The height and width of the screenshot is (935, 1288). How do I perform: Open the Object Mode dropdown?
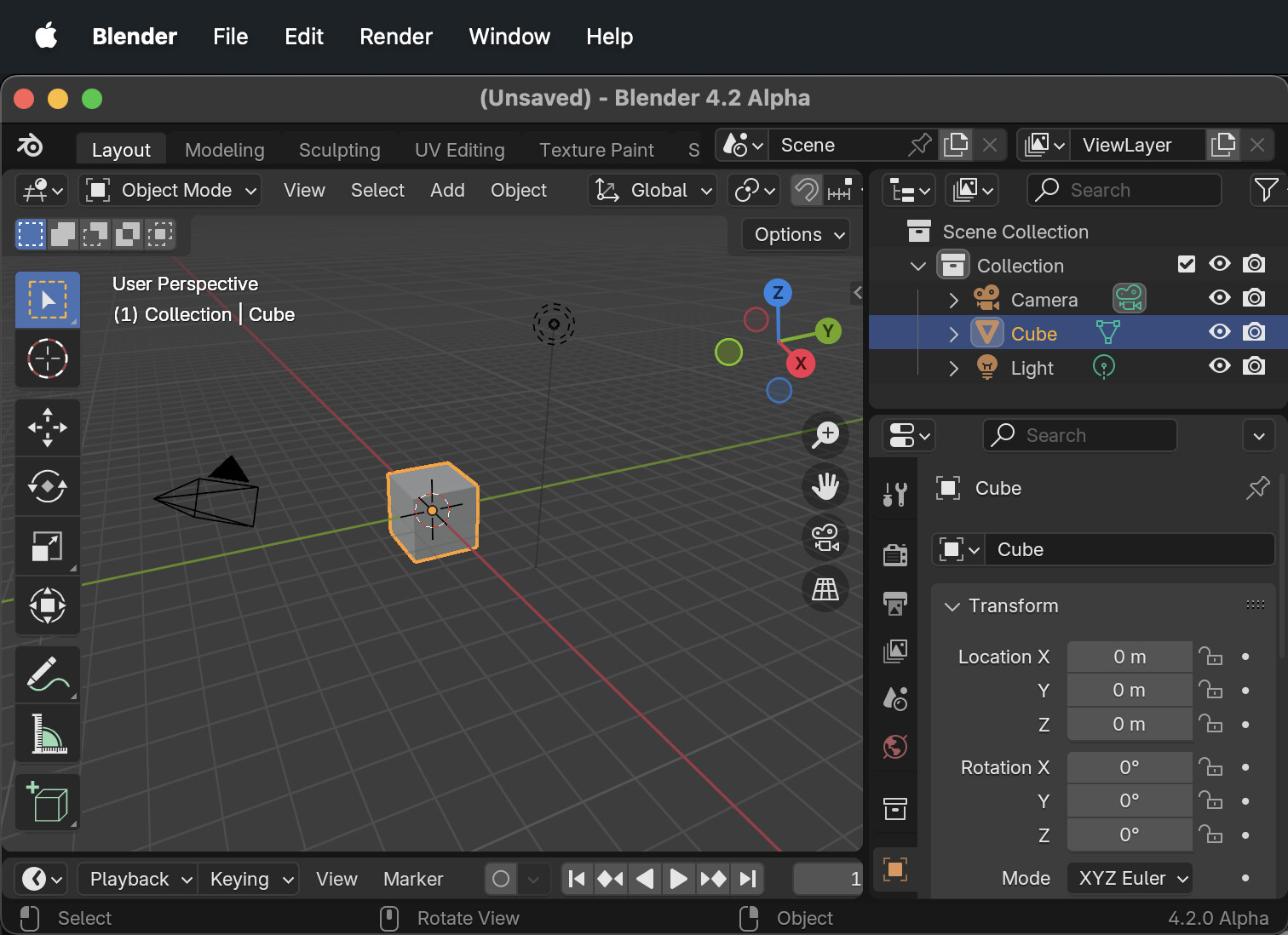click(x=170, y=190)
